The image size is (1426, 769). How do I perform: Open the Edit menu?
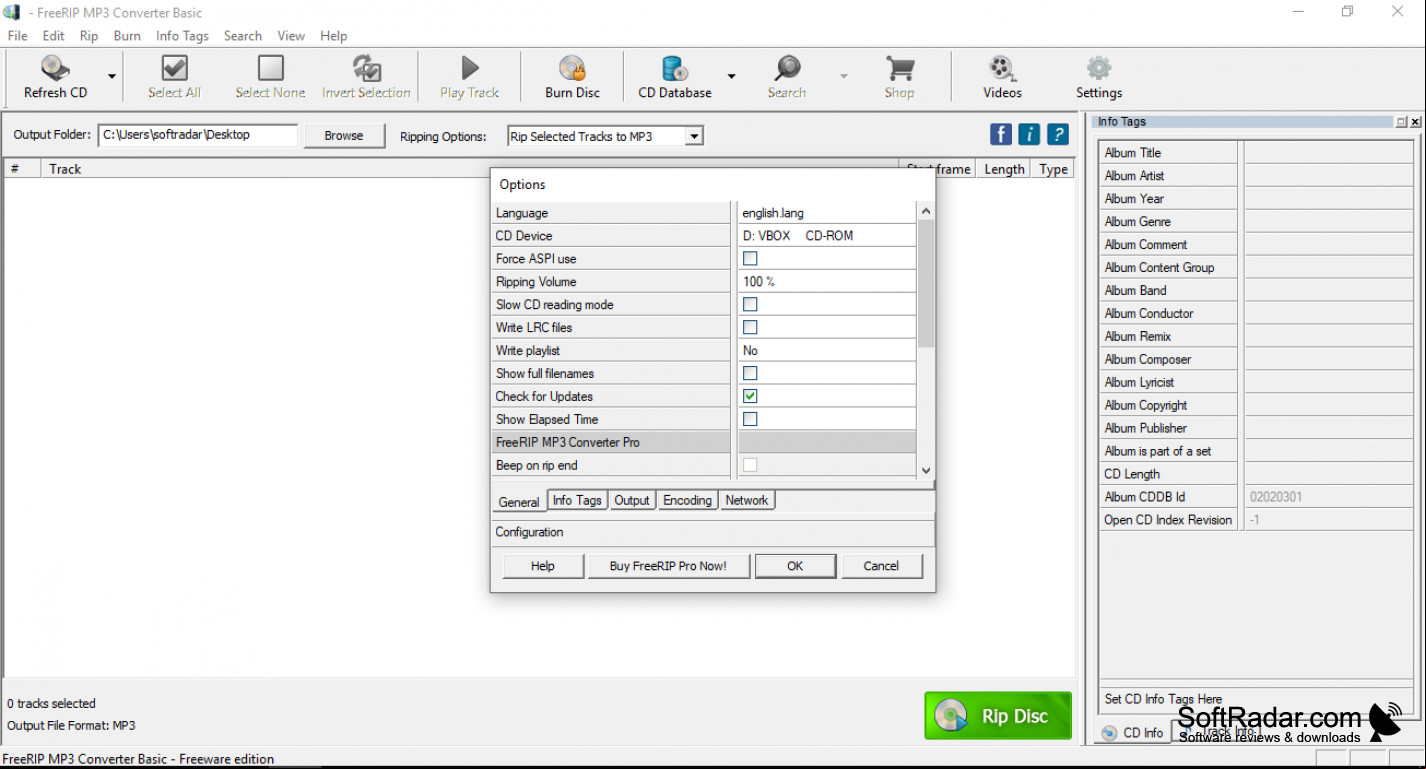tap(53, 35)
